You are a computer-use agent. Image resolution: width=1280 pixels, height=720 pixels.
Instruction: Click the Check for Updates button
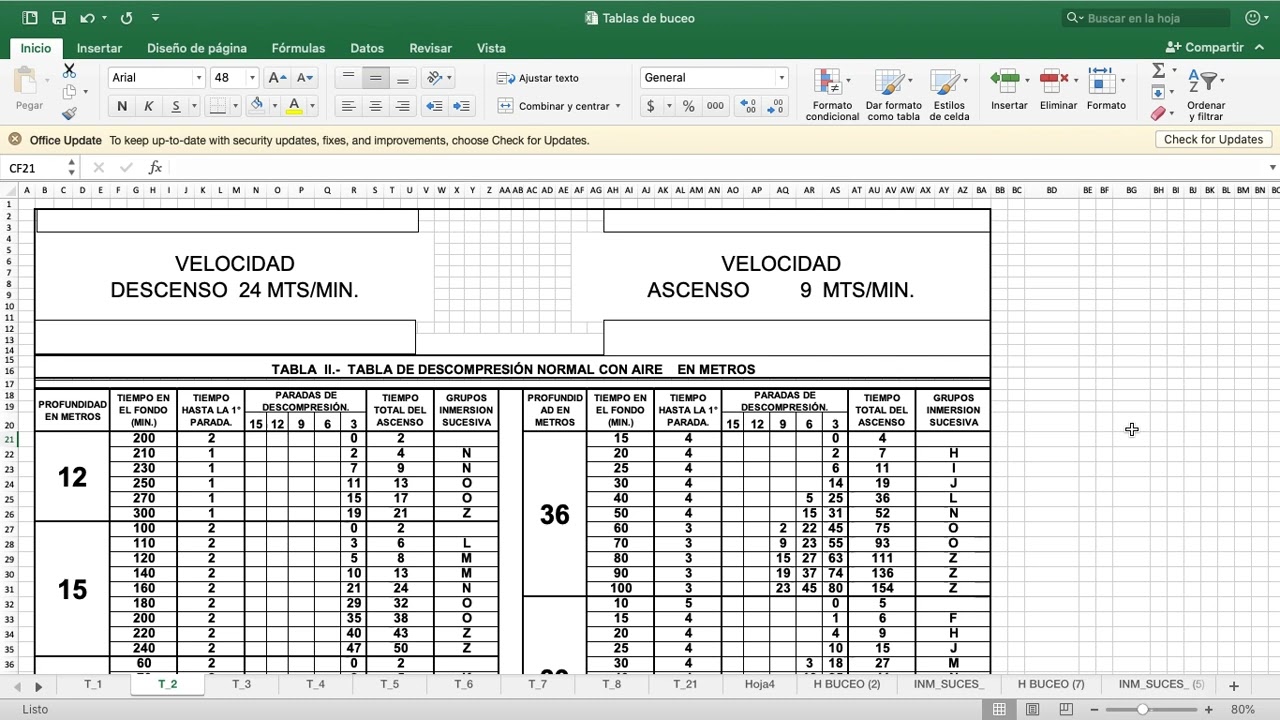(x=1213, y=140)
